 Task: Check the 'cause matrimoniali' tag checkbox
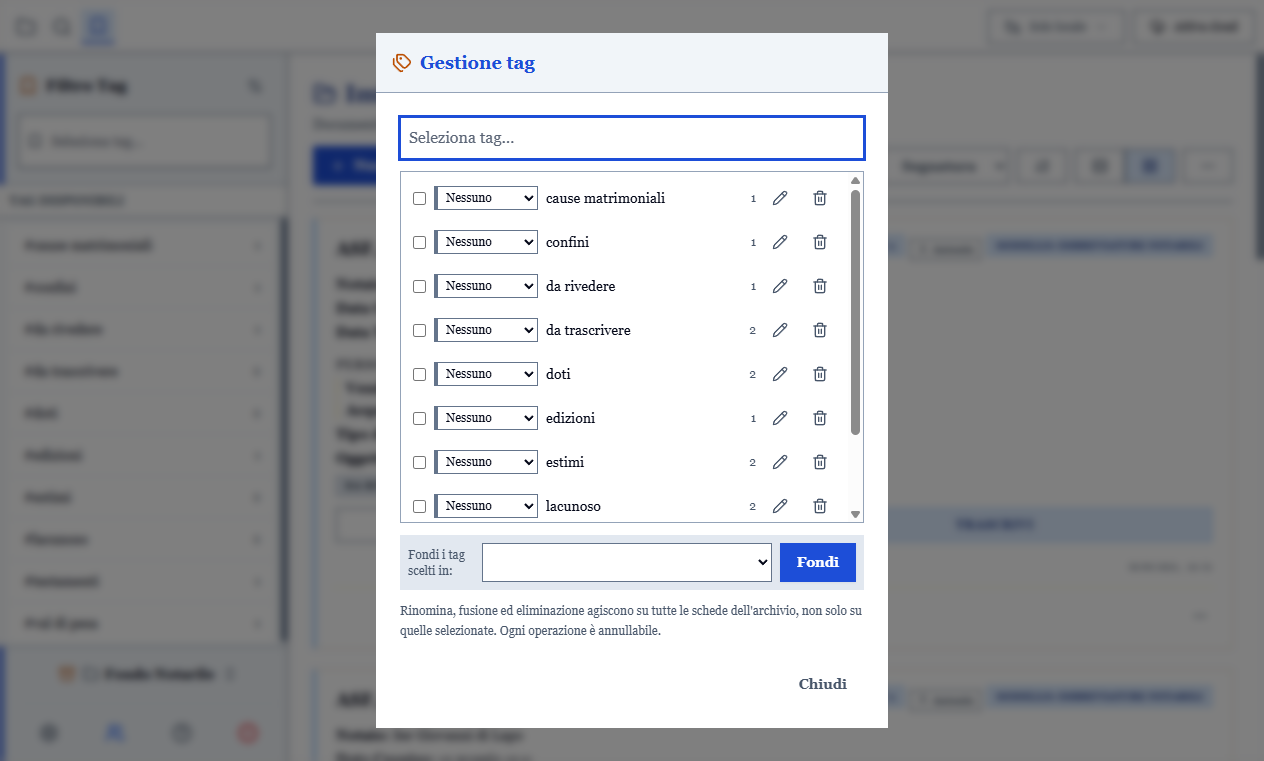419,198
